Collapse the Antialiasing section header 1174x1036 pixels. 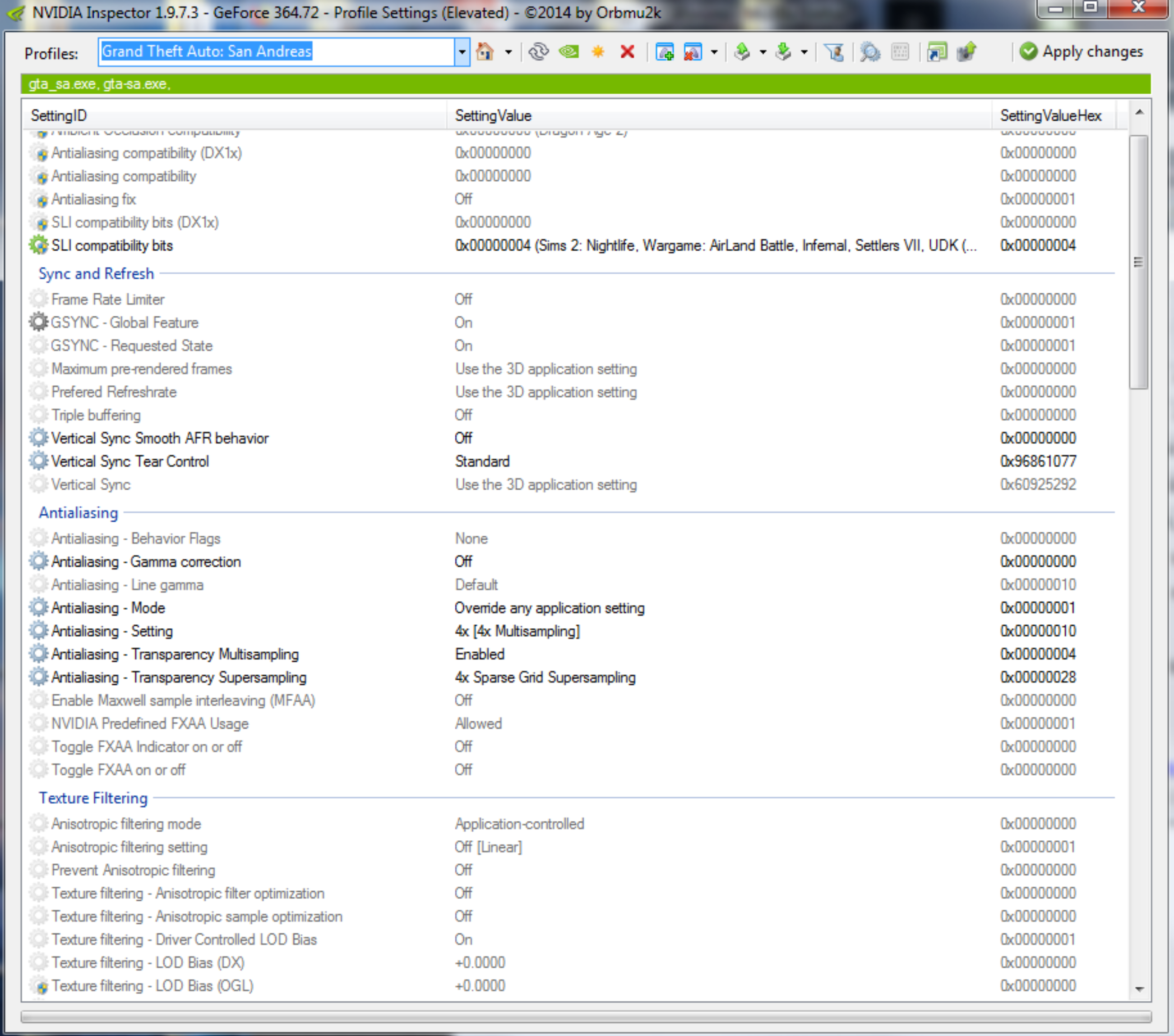78,513
